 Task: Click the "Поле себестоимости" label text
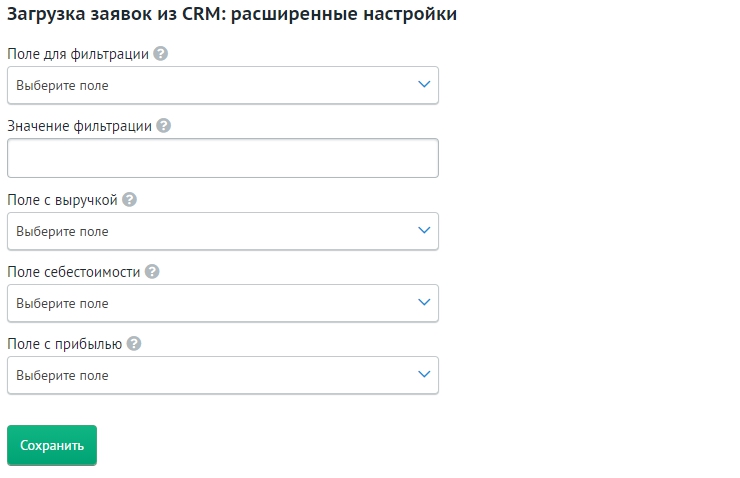[73, 271]
